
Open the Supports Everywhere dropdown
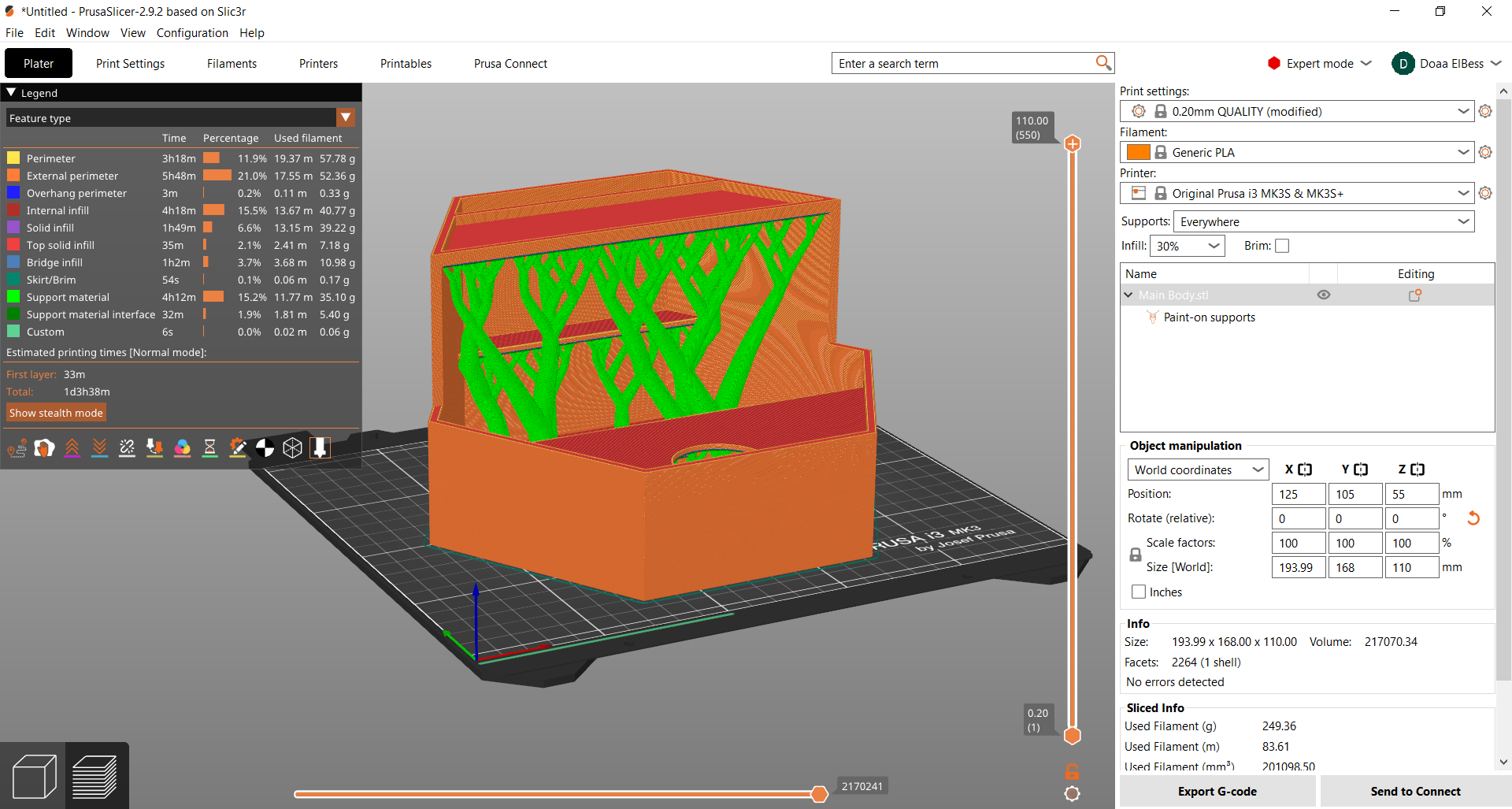(x=1324, y=221)
